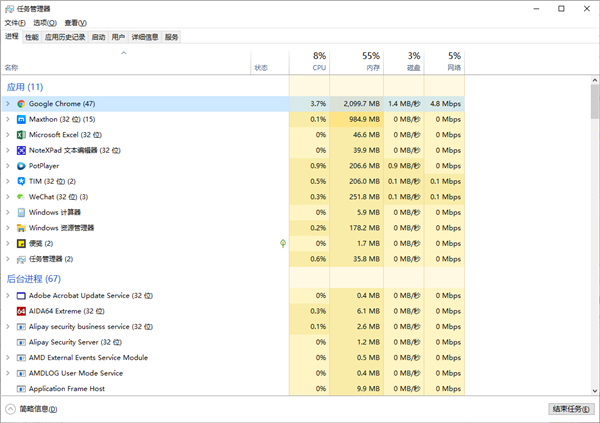Click the green leaf suspended status icon

pos(283,243)
